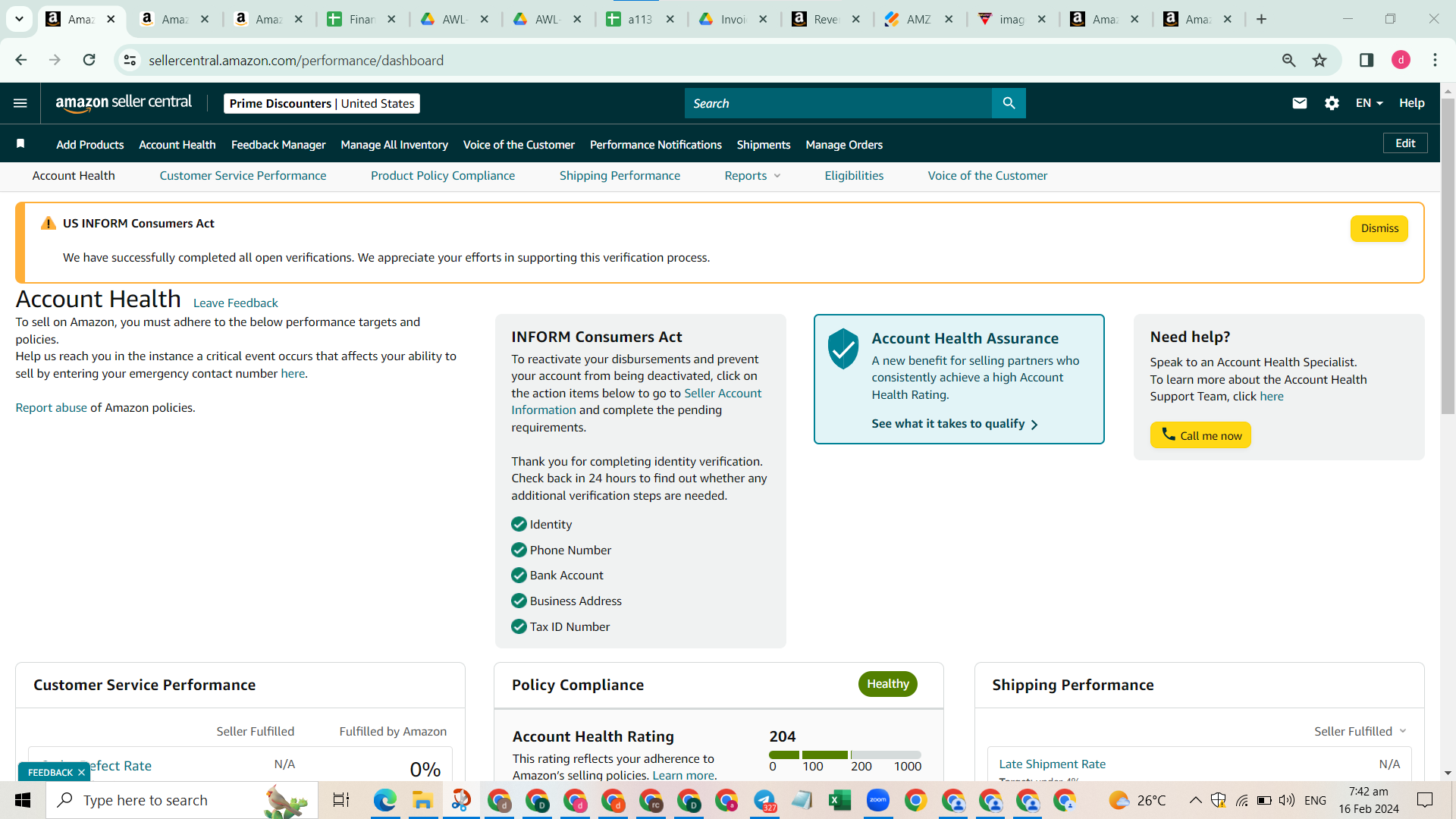The width and height of the screenshot is (1456, 819).
Task: Click the Report abuse link
Action: (x=52, y=408)
